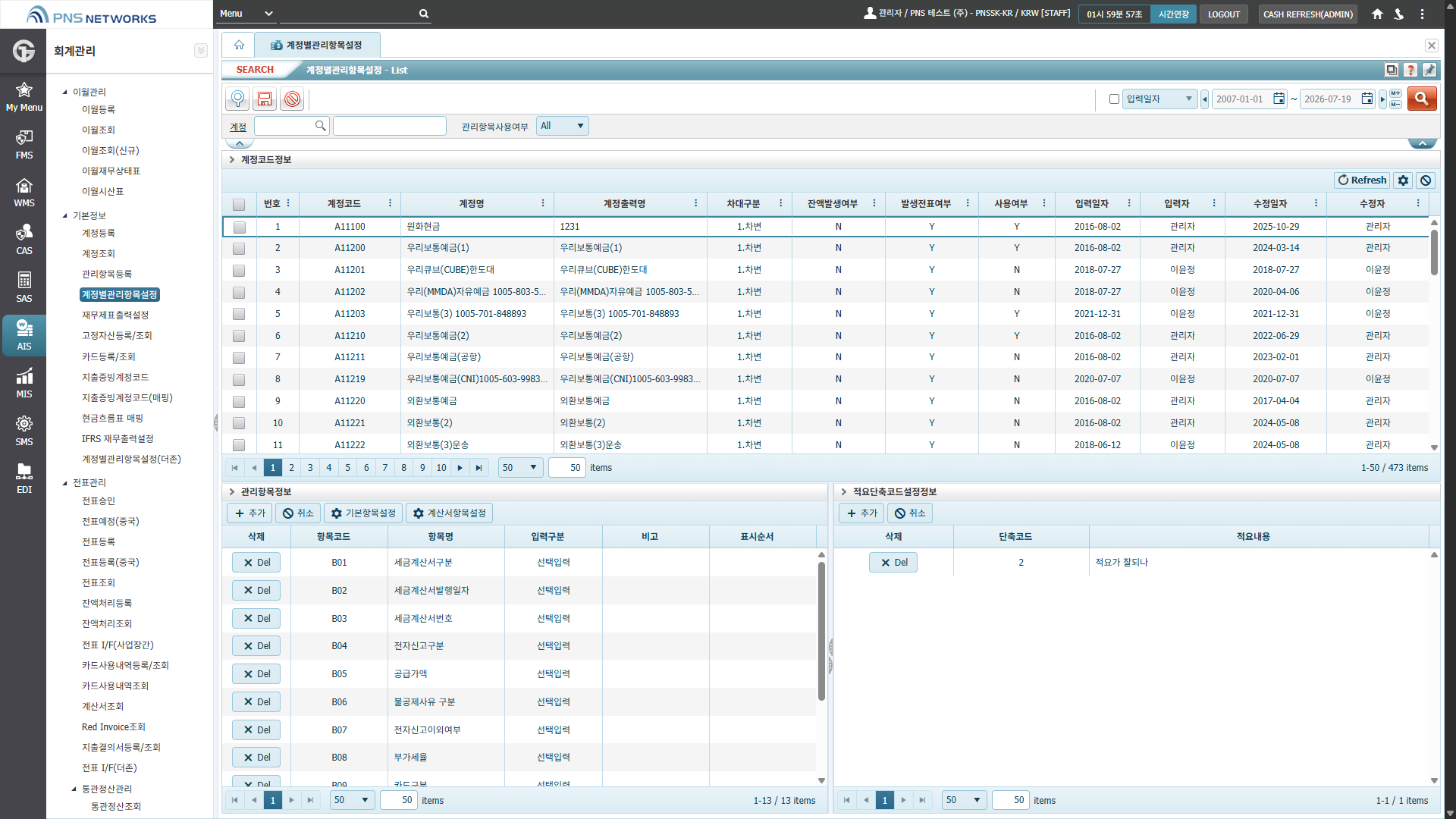Open the FMS module in sidebar
This screenshot has height=819, width=1456.
[x=24, y=144]
